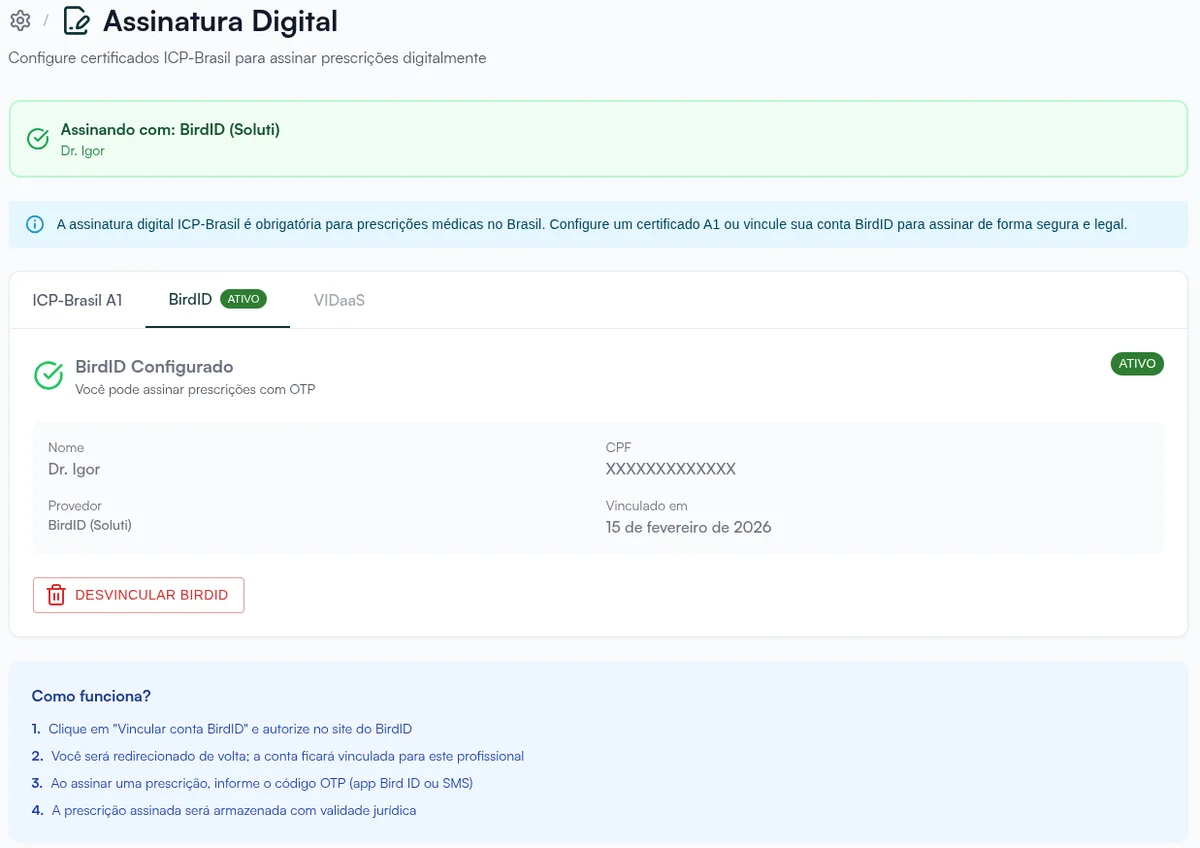The height and width of the screenshot is (848, 1200).
Task: Click the Desvincular BirdID button
Action: pyautogui.click(x=138, y=594)
